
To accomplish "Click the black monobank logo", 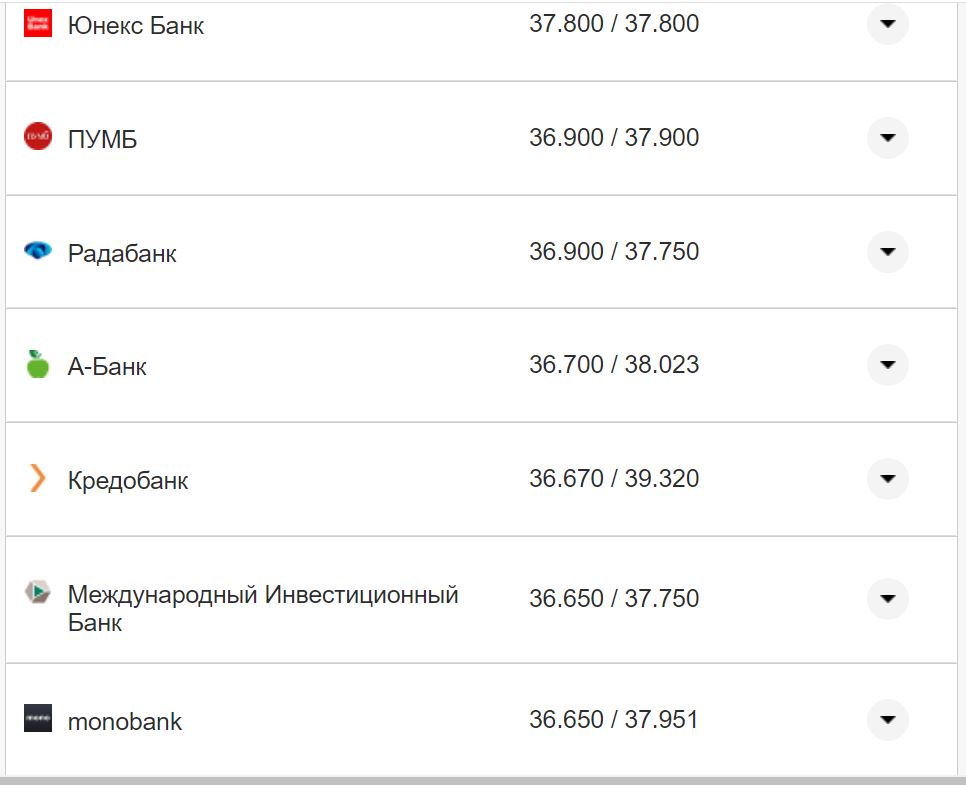I will pyautogui.click(x=37, y=720).
